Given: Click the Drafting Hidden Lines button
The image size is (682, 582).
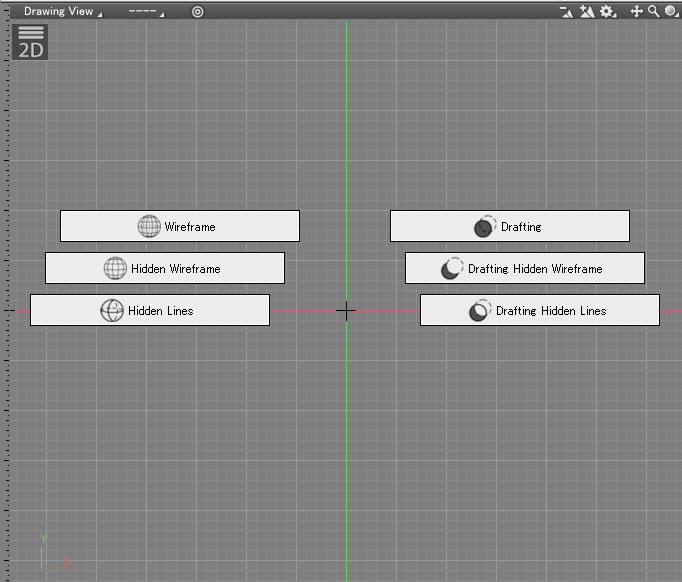Looking at the screenshot, I should 540,310.
